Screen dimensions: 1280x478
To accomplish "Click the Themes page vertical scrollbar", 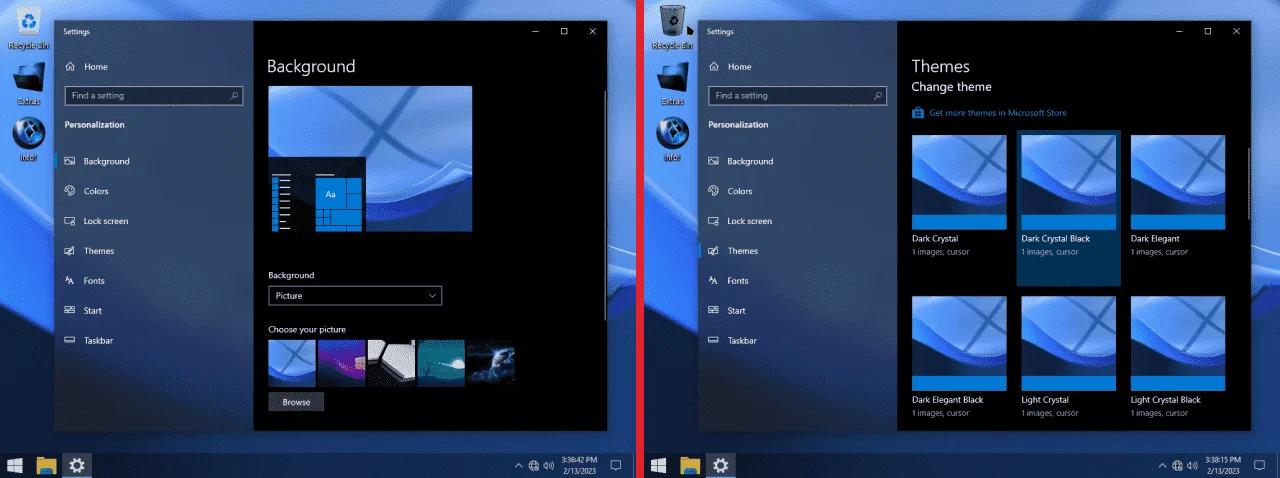I will 1248,185.
